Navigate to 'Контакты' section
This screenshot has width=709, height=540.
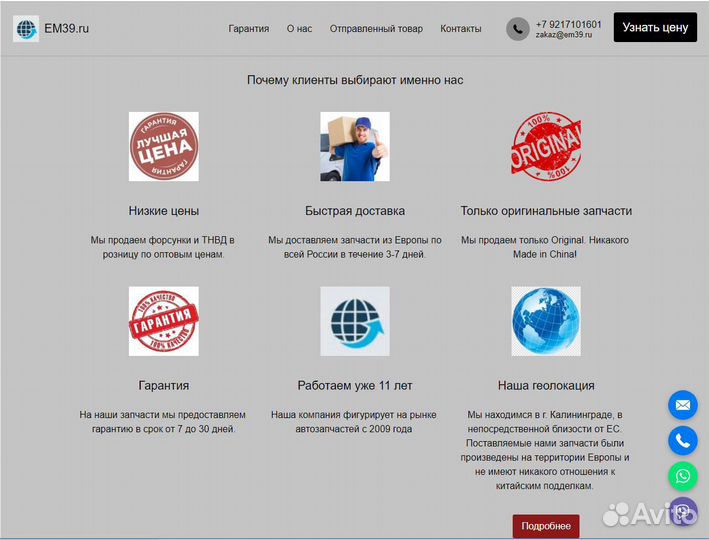coord(460,29)
